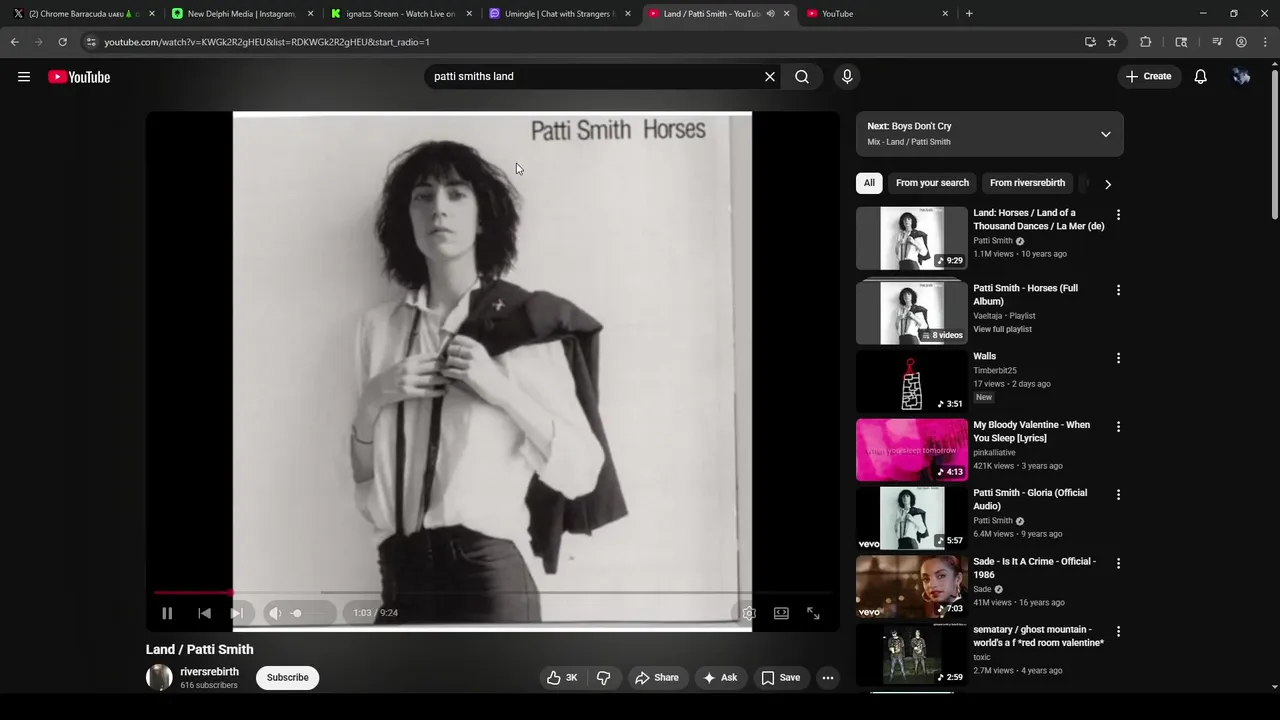Enter full screen mode
1280x720 pixels.
click(813, 613)
